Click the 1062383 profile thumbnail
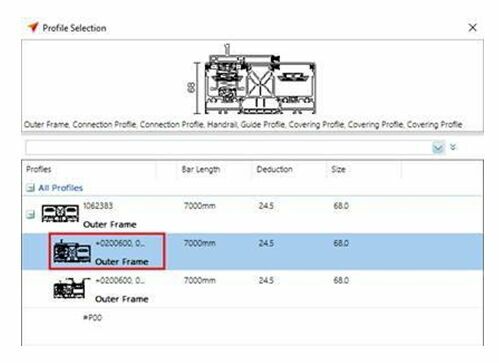Viewport: 499px width, 363px height. [x=60, y=213]
